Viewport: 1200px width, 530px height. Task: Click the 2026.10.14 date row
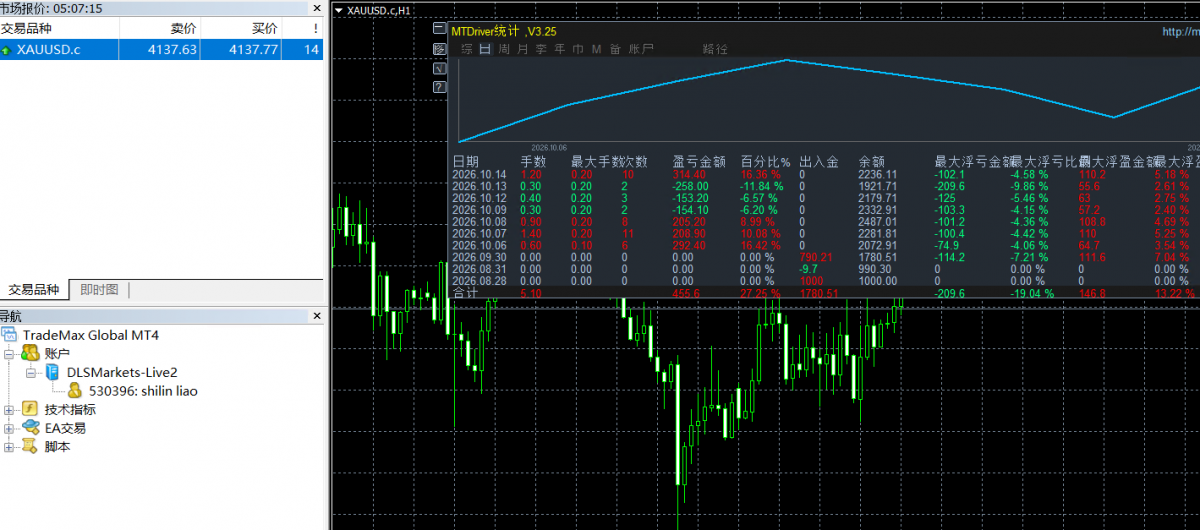pyautogui.click(x=478, y=174)
